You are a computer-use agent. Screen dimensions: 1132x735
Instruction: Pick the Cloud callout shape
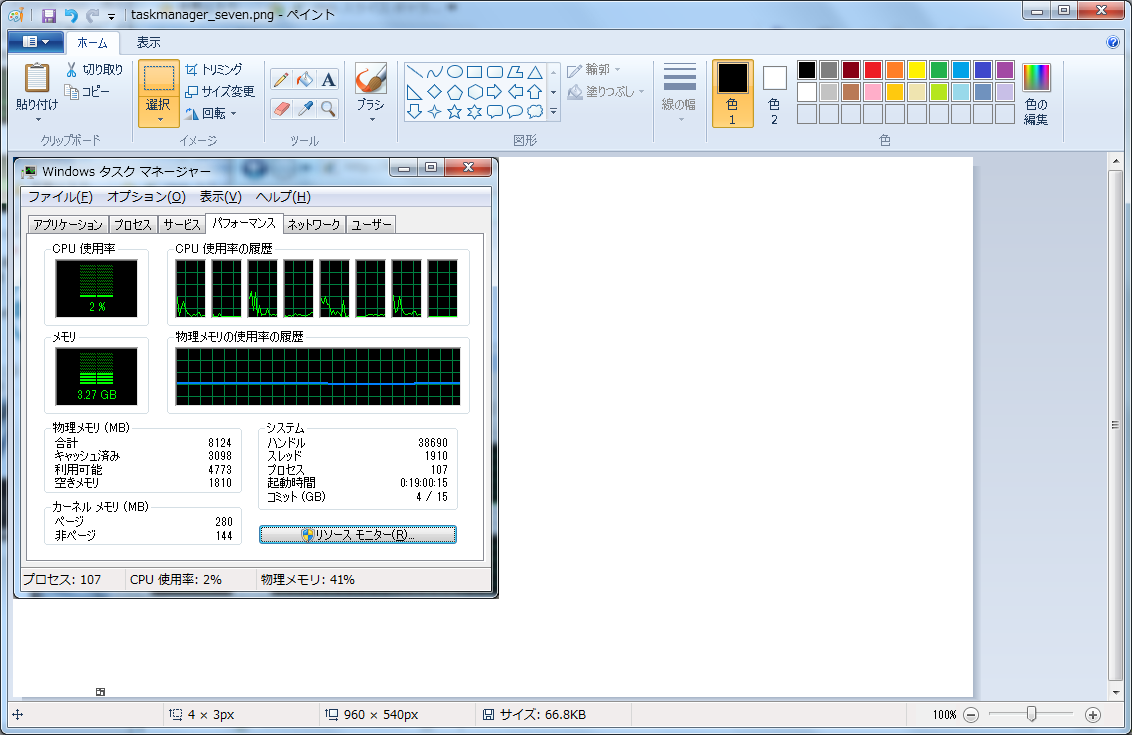click(x=535, y=111)
